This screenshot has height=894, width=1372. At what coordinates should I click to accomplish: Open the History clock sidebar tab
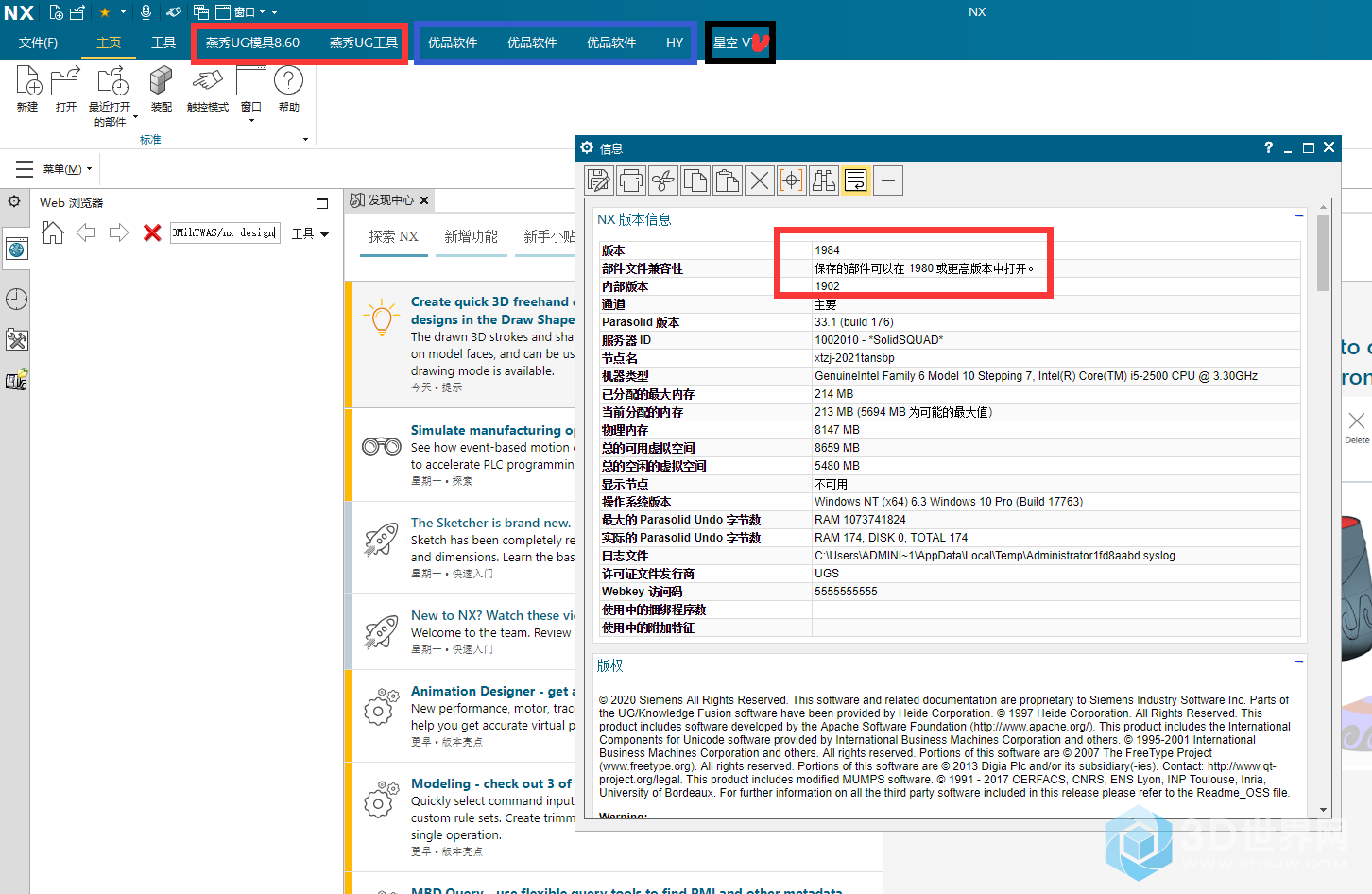point(16,300)
